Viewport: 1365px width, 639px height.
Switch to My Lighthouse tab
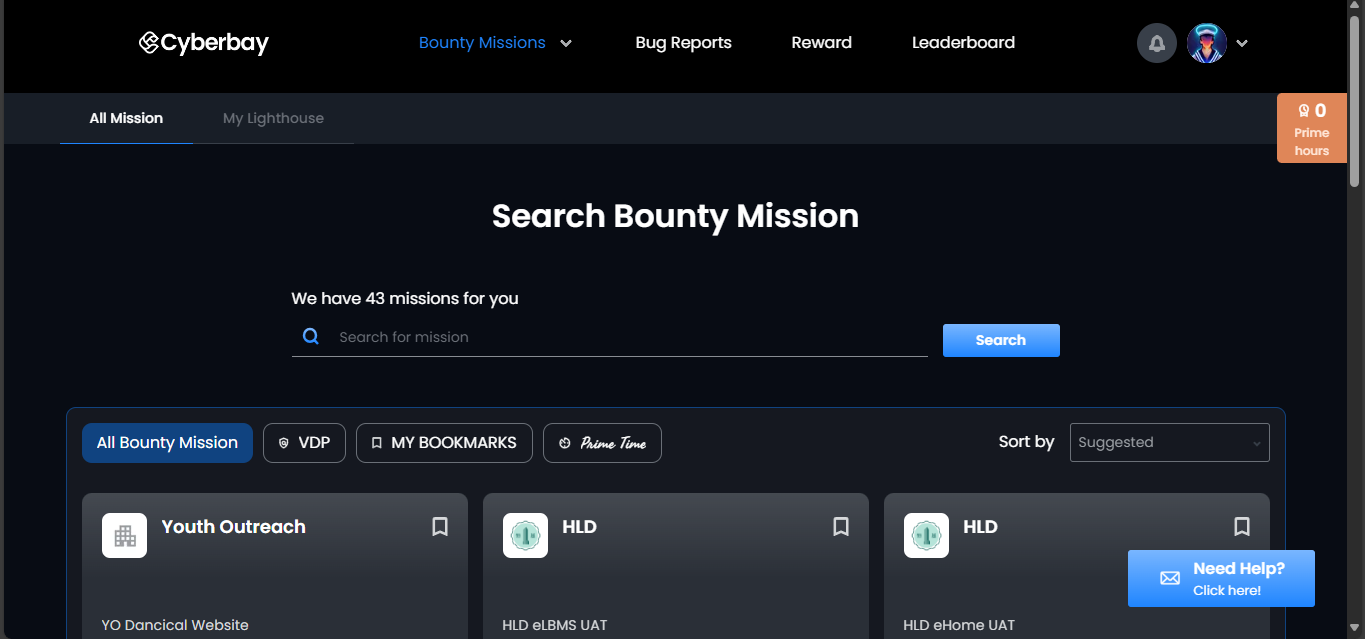click(273, 118)
